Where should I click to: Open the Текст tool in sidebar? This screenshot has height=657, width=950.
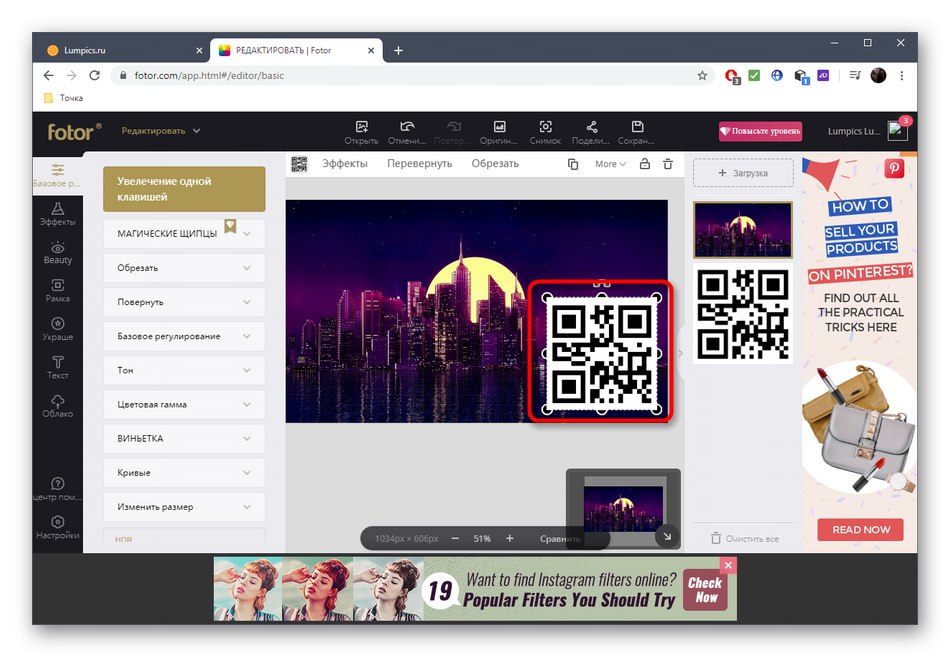point(58,367)
